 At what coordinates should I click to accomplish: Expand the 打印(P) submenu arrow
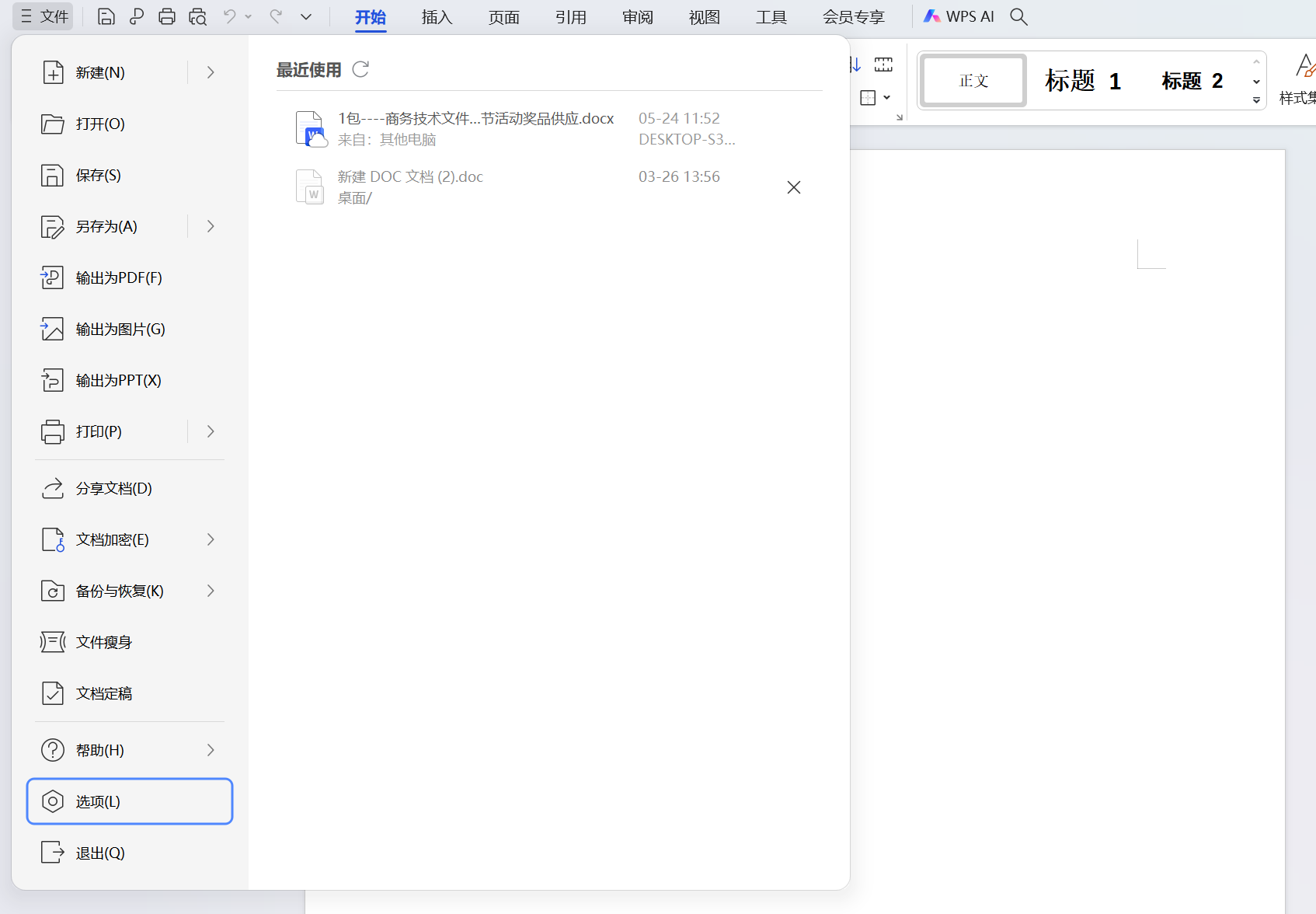coord(211,431)
